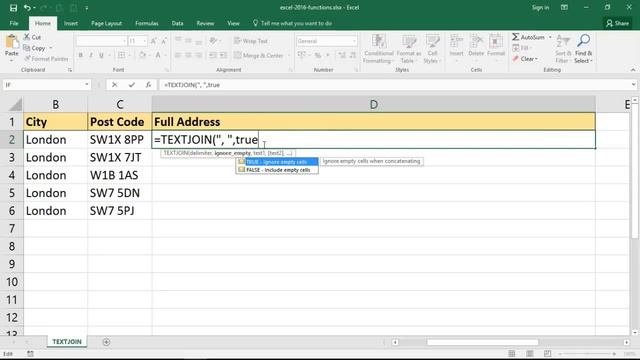Screen dimensions: 640x360
Task: Expand the formula bar
Action: click(633, 84)
